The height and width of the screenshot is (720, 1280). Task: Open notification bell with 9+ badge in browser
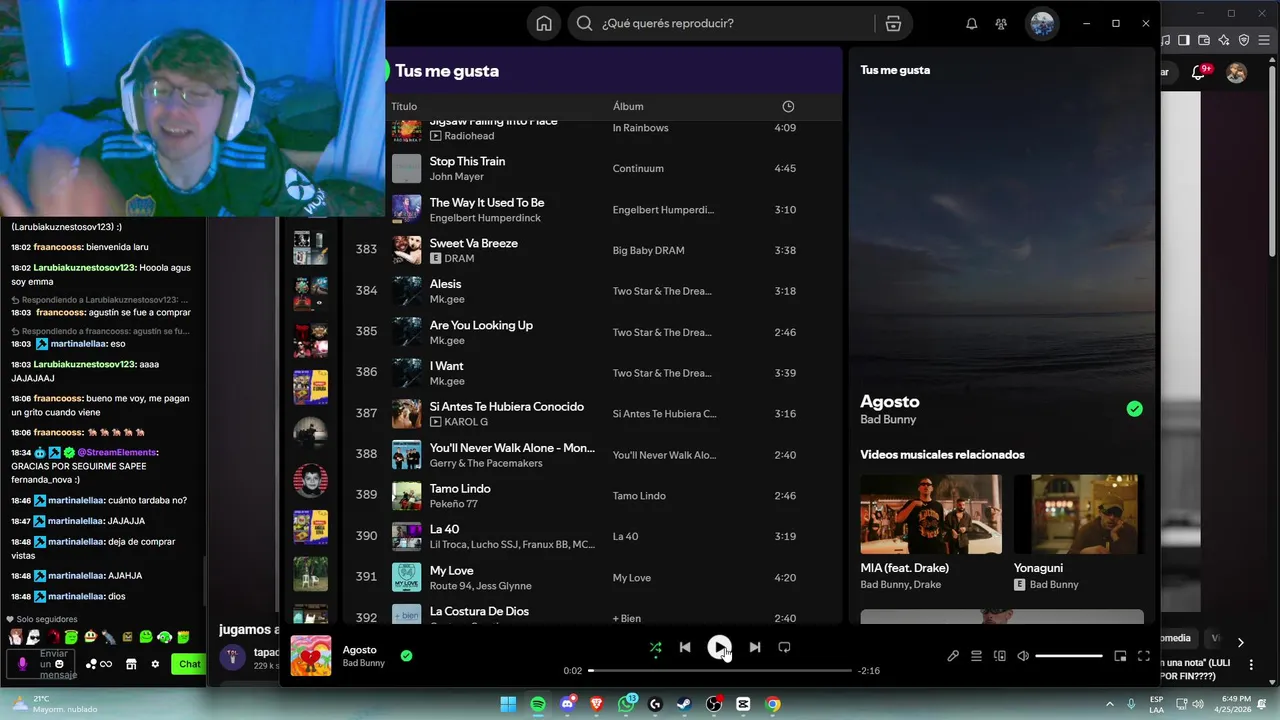tap(1199, 72)
